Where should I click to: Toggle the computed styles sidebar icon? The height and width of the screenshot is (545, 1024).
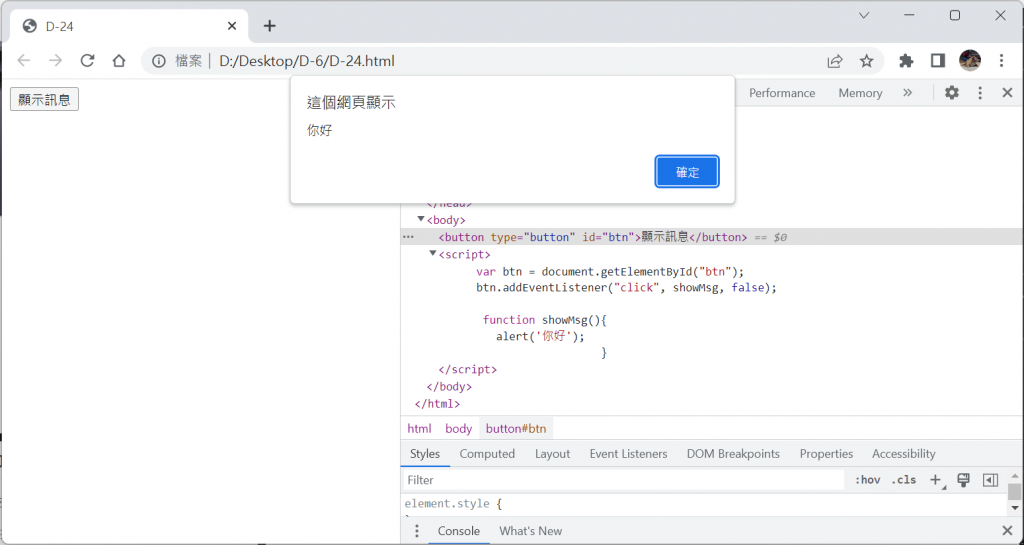(x=990, y=480)
